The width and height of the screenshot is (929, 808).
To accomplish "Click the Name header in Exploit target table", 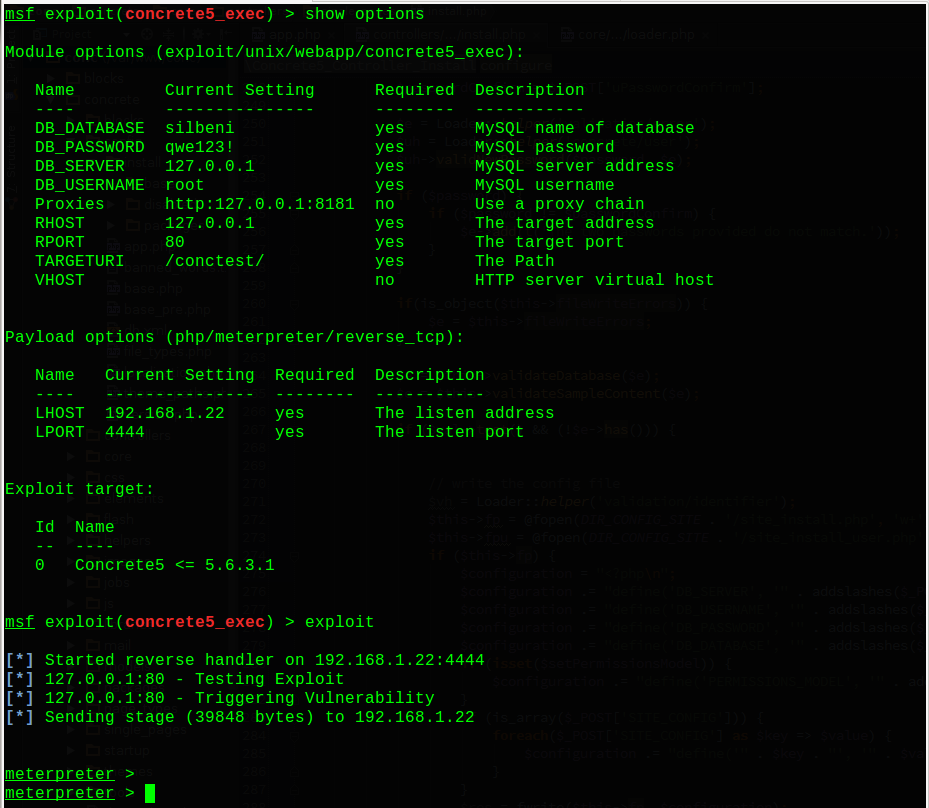I will click(x=94, y=527).
